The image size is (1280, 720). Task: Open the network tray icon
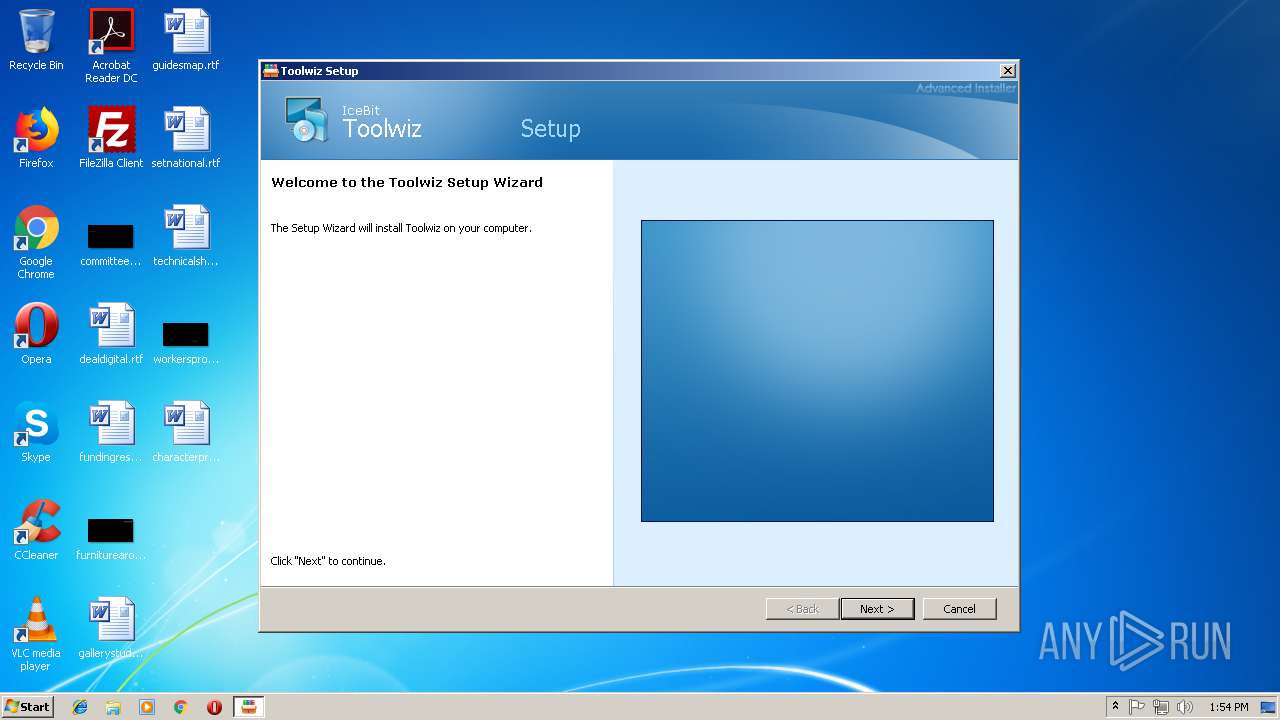[1161, 707]
